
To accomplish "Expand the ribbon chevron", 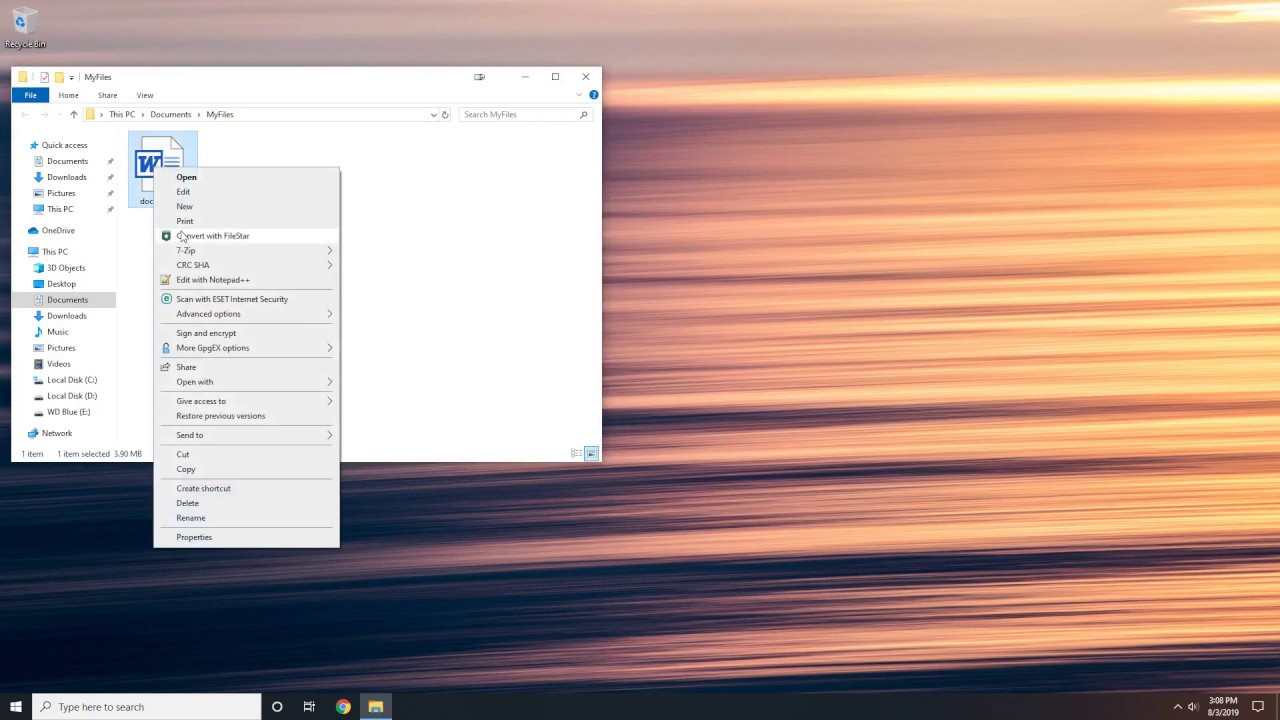I will pos(579,95).
